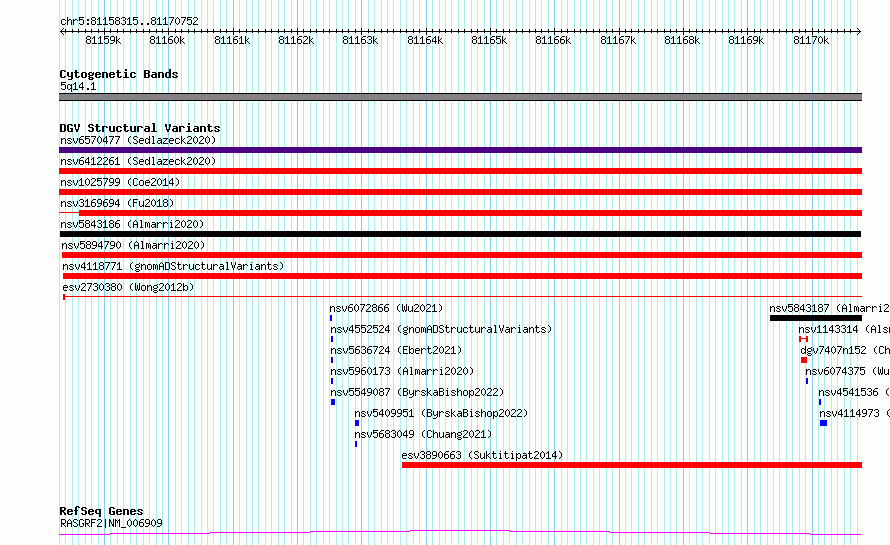
Task: Click the DGV Structural Variants track title
Action: (x=140, y=128)
